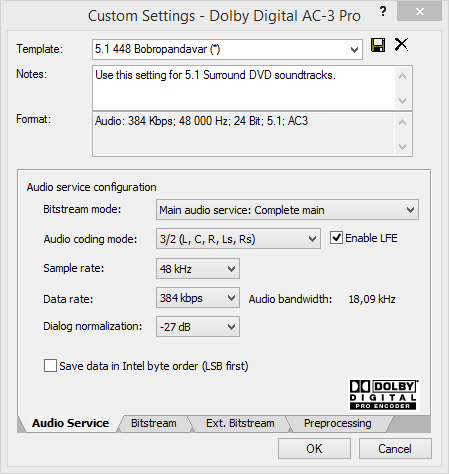Viewport: 449px width, 474px height.
Task: Click the Dolby Digital Pro Encoder logo
Action: click(x=384, y=394)
